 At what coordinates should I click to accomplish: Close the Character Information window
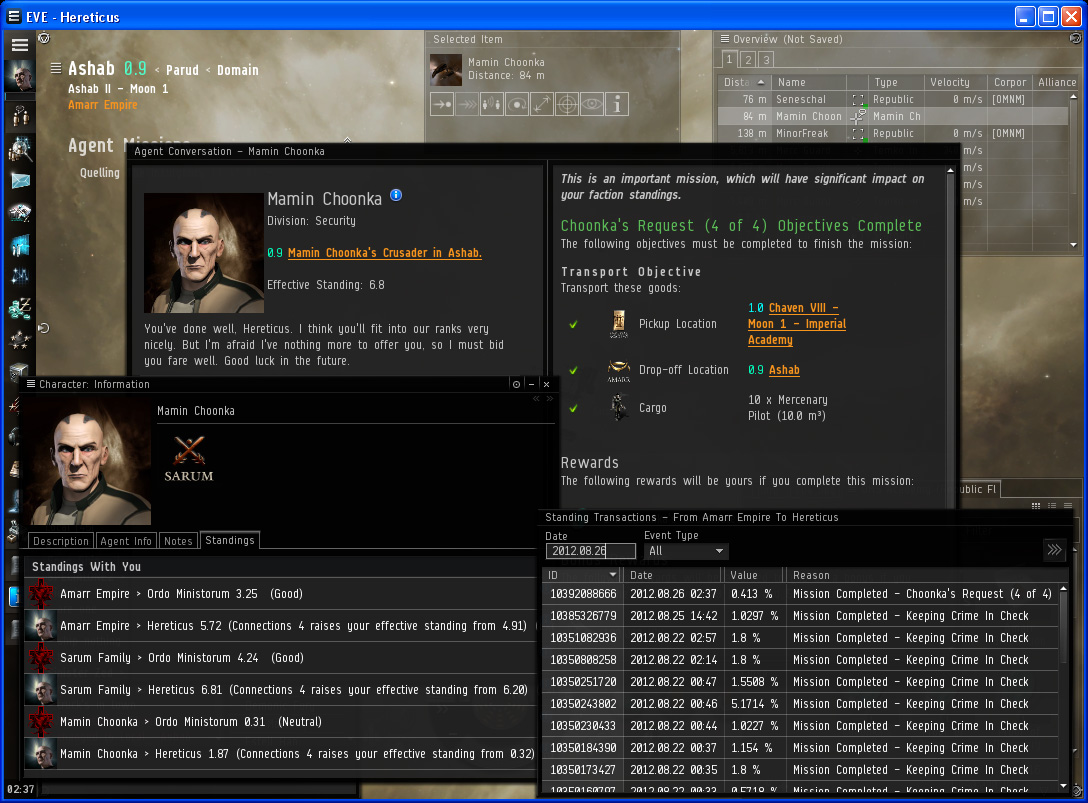547,384
